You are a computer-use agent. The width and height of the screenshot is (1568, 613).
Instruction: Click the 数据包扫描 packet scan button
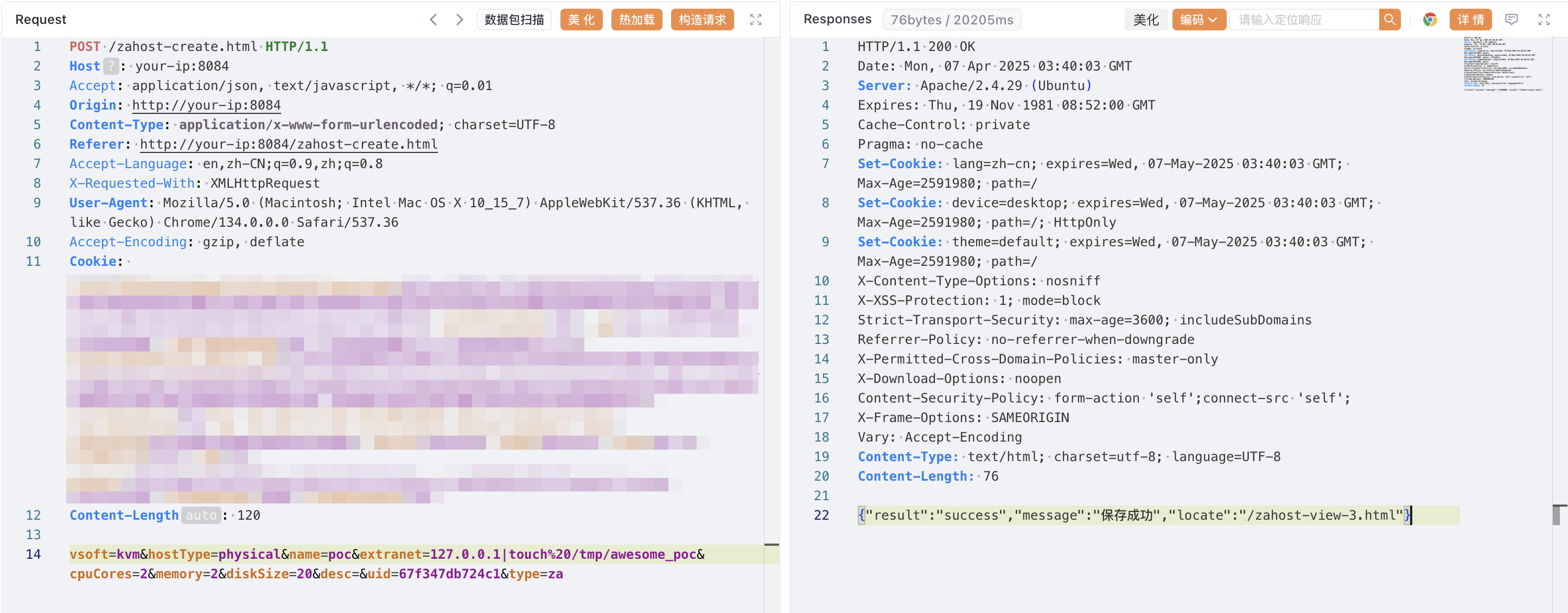click(514, 20)
